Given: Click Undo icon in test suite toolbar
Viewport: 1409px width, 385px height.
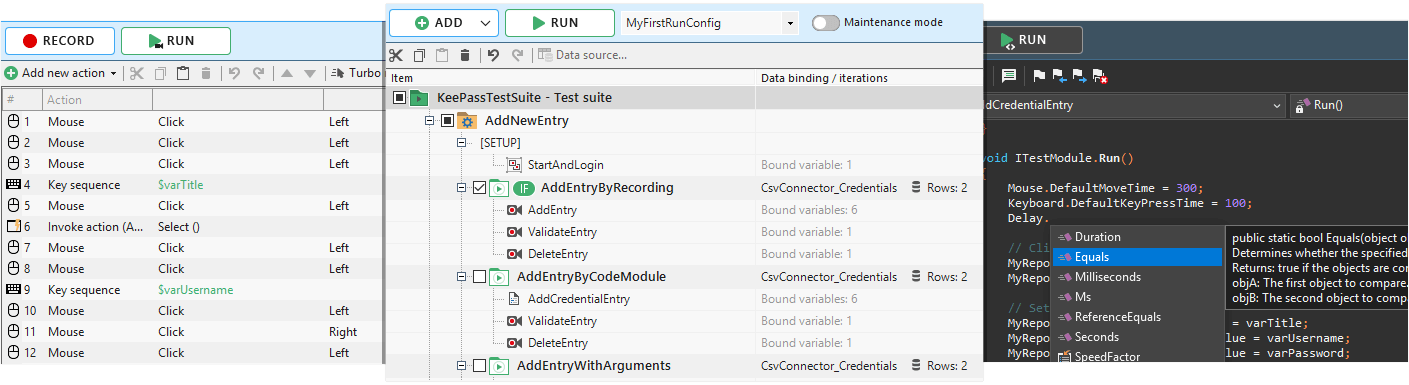Looking at the screenshot, I should pos(493,55).
